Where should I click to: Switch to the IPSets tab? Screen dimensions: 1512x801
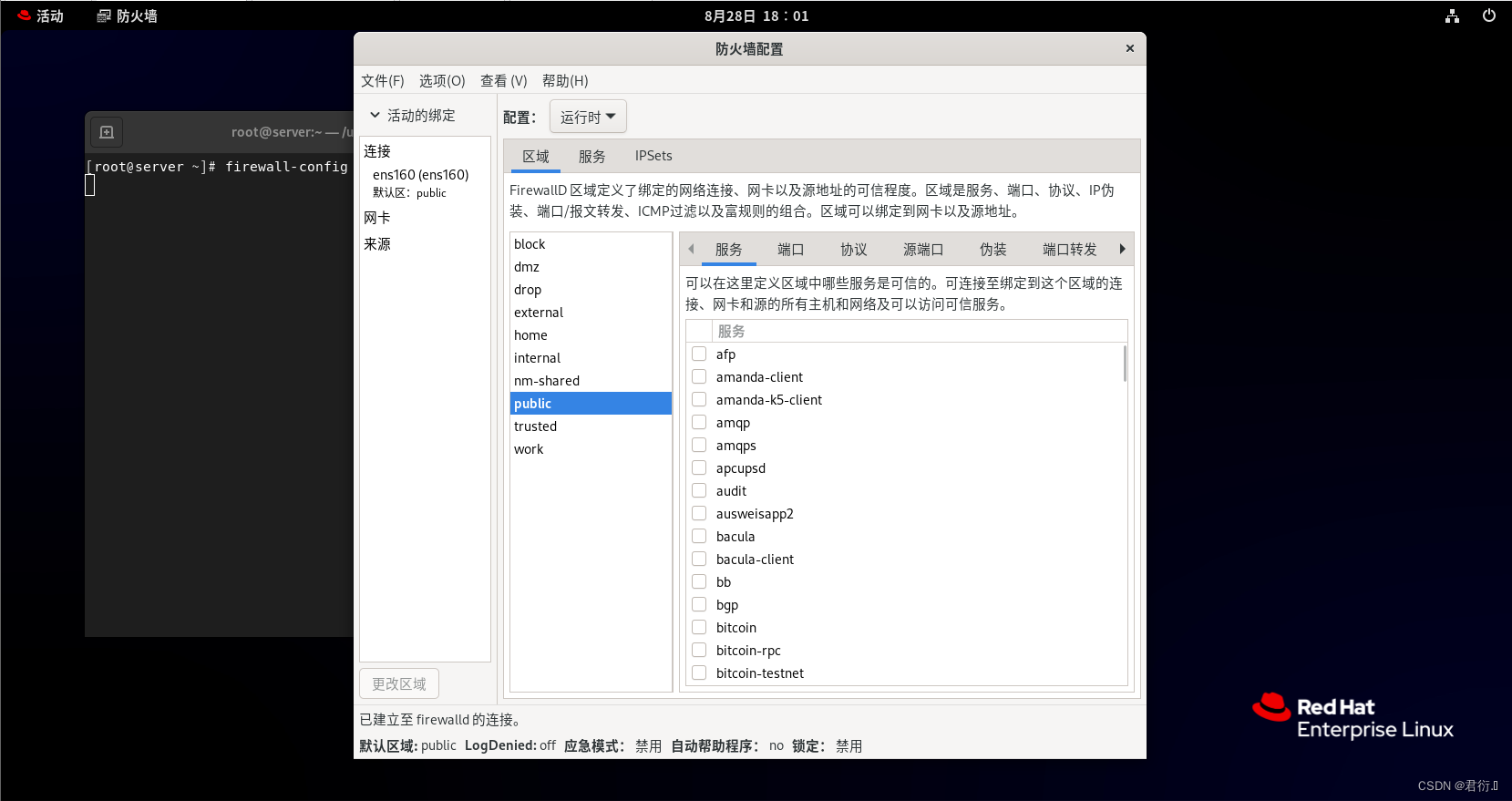[653, 156]
